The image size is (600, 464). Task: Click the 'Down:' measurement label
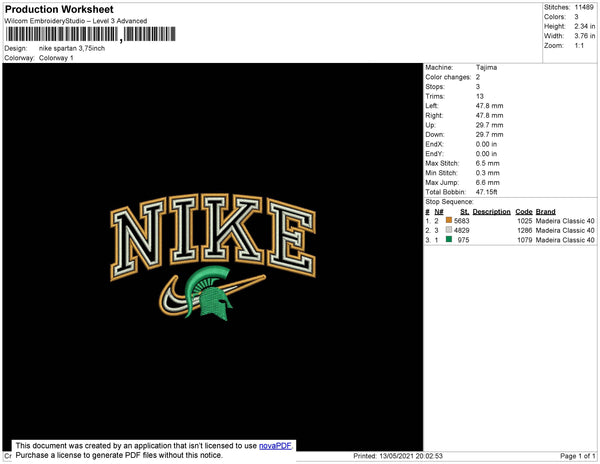tap(435, 135)
